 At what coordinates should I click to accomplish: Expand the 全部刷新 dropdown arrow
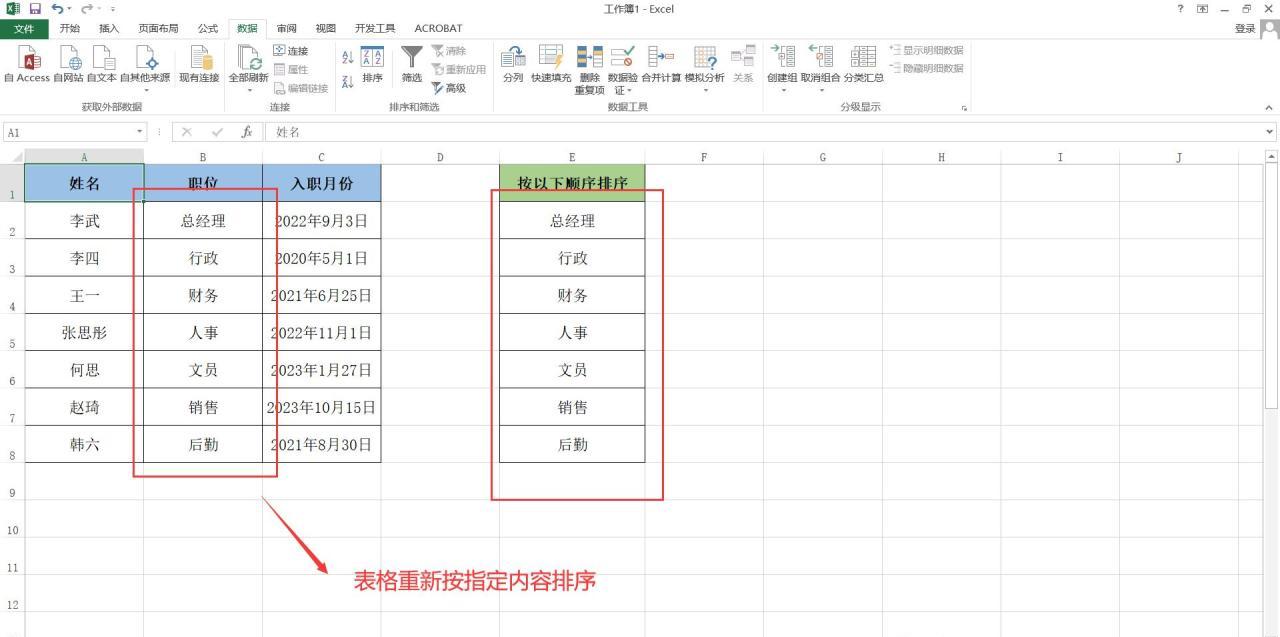[249, 90]
